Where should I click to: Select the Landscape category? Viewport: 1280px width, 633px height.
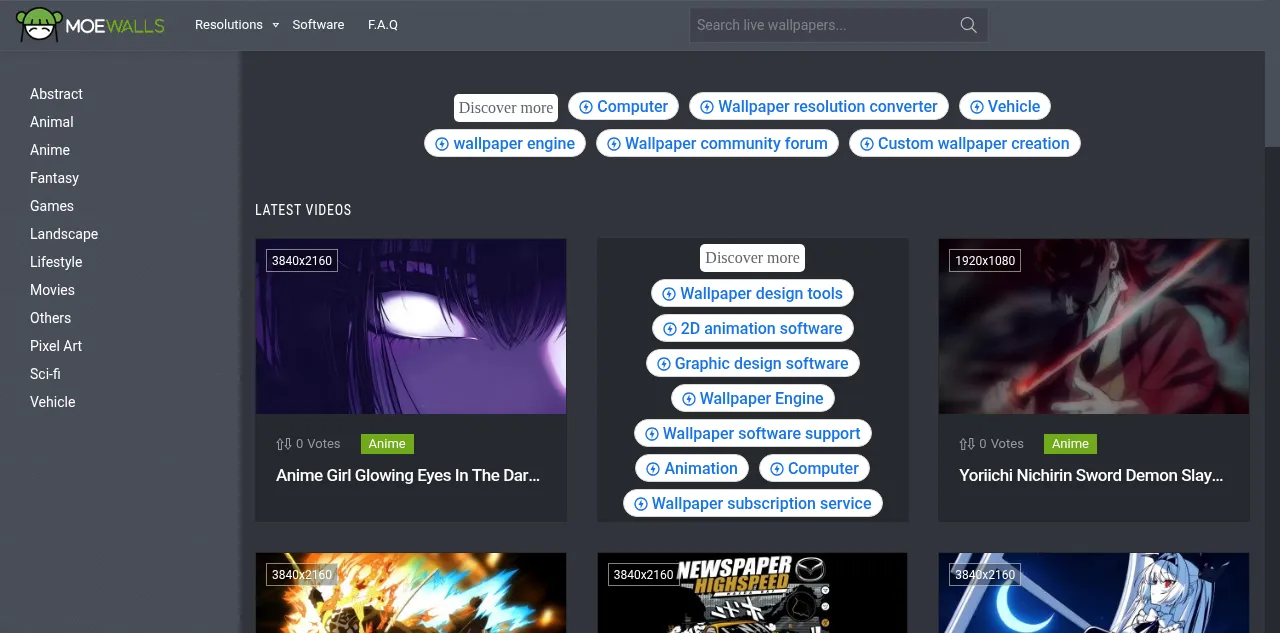(64, 234)
